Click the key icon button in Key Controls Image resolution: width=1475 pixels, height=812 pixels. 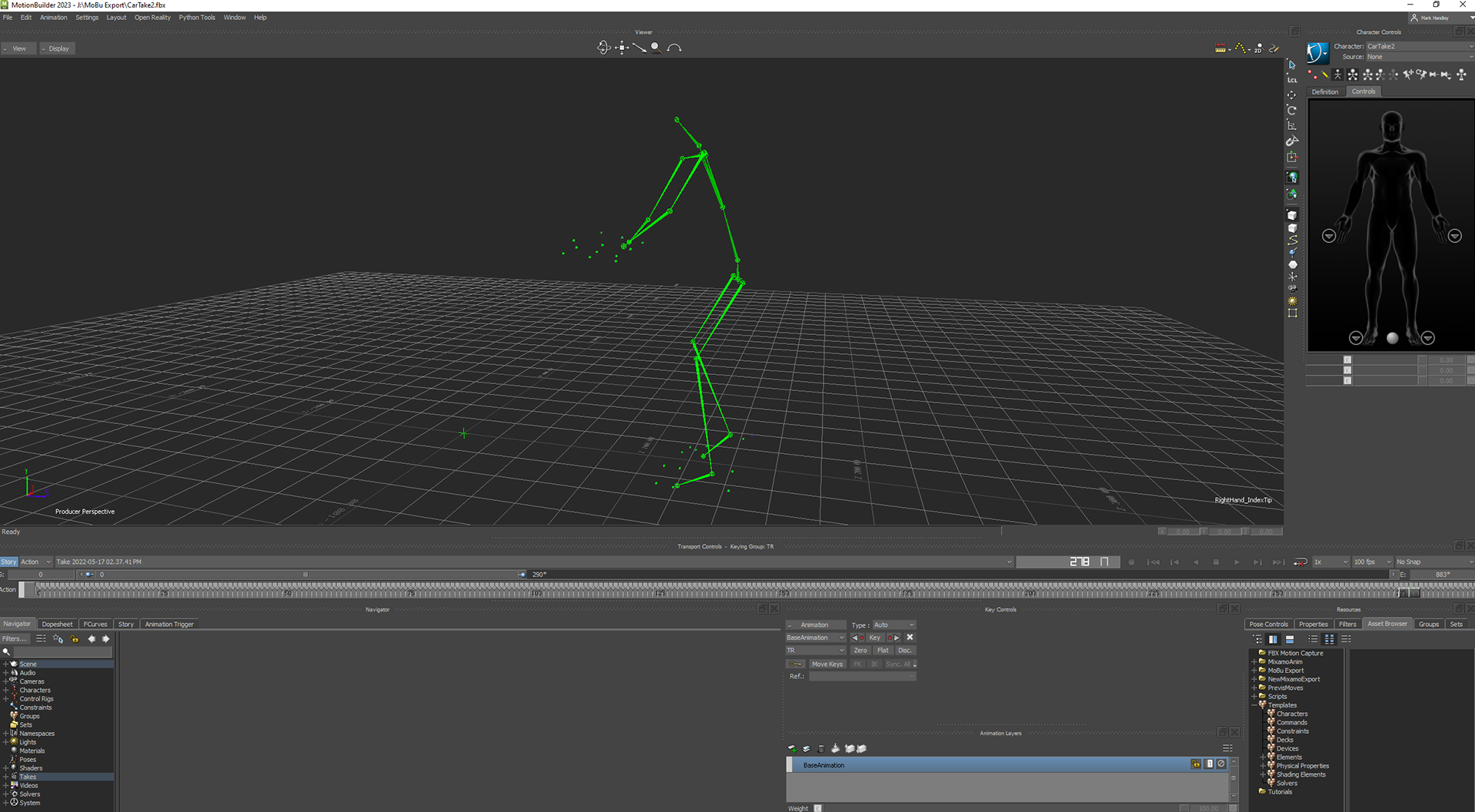795,664
